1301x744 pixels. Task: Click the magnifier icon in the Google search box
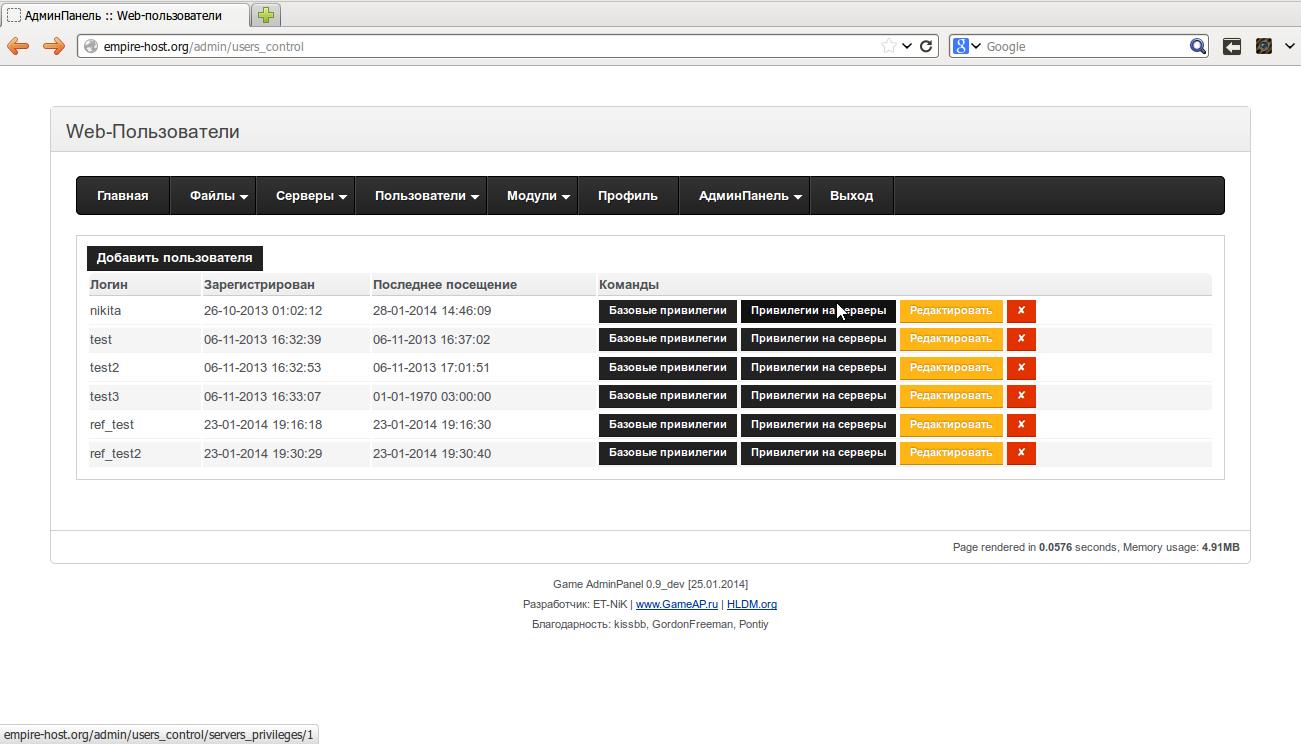(1198, 46)
